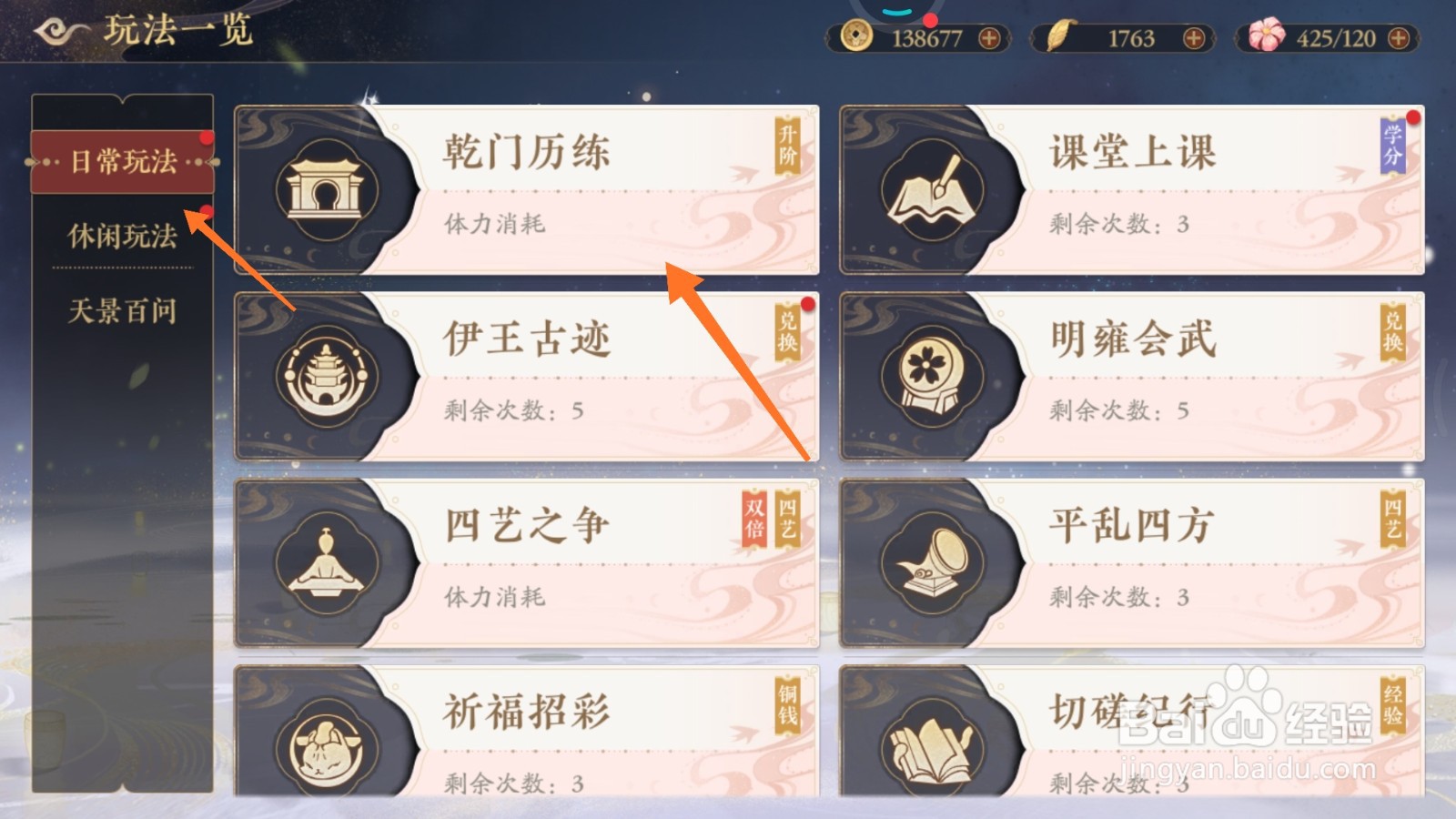Enter the 明雍会武 card title
The width and height of the screenshot is (1456, 819).
tap(1133, 339)
